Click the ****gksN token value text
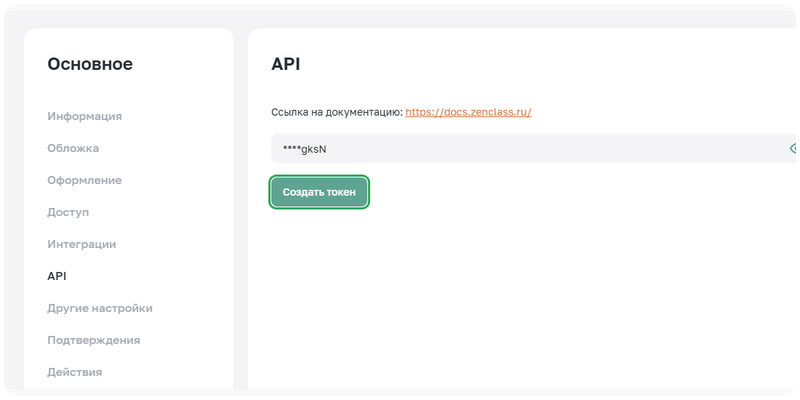 tap(305, 149)
